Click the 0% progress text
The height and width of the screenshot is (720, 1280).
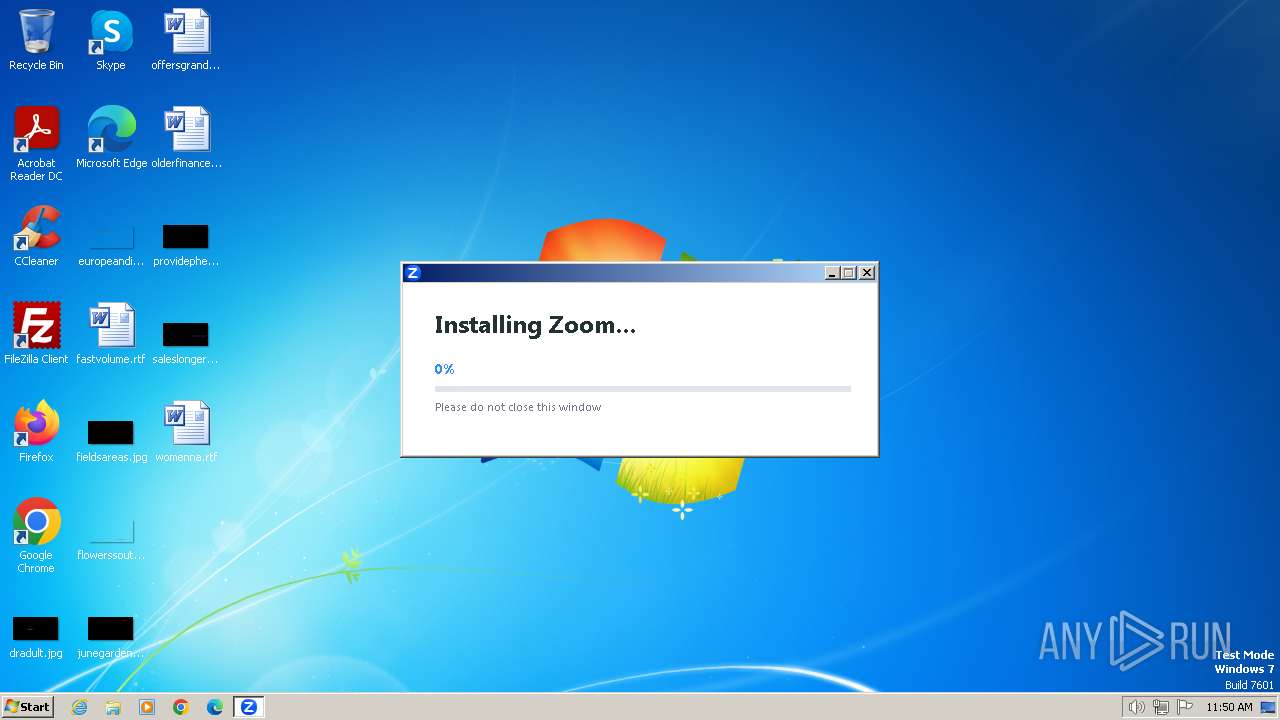pyautogui.click(x=444, y=369)
